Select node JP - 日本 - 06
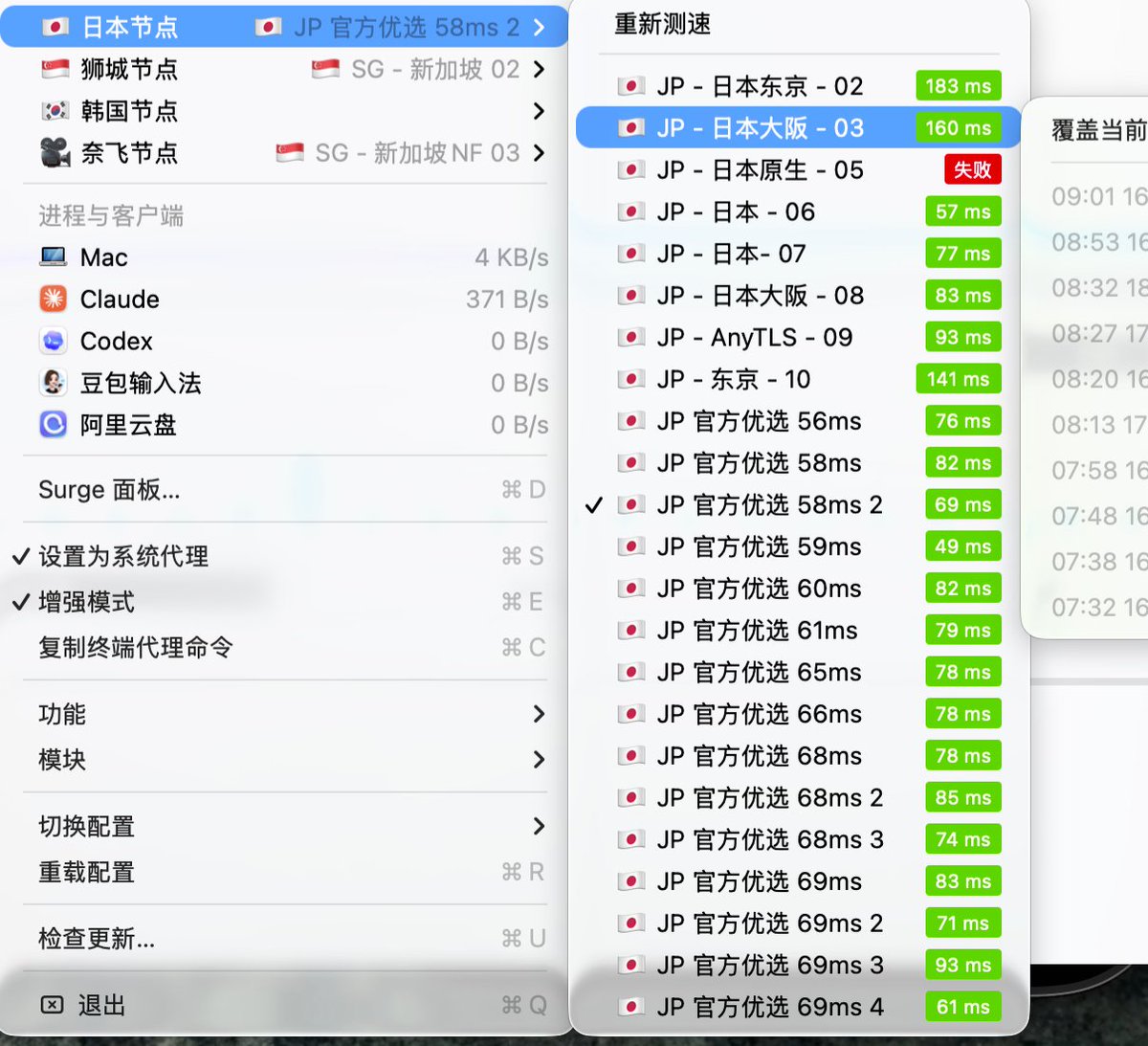Image resolution: width=1148 pixels, height=1046 pixels. (799, 211)
